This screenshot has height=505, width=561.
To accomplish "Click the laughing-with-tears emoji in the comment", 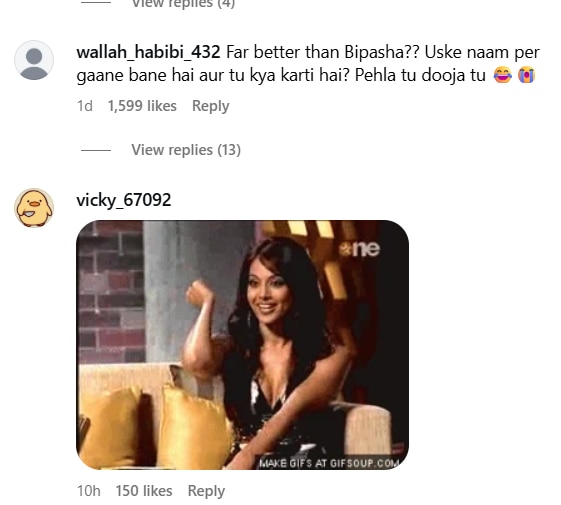I will [503, 75].
